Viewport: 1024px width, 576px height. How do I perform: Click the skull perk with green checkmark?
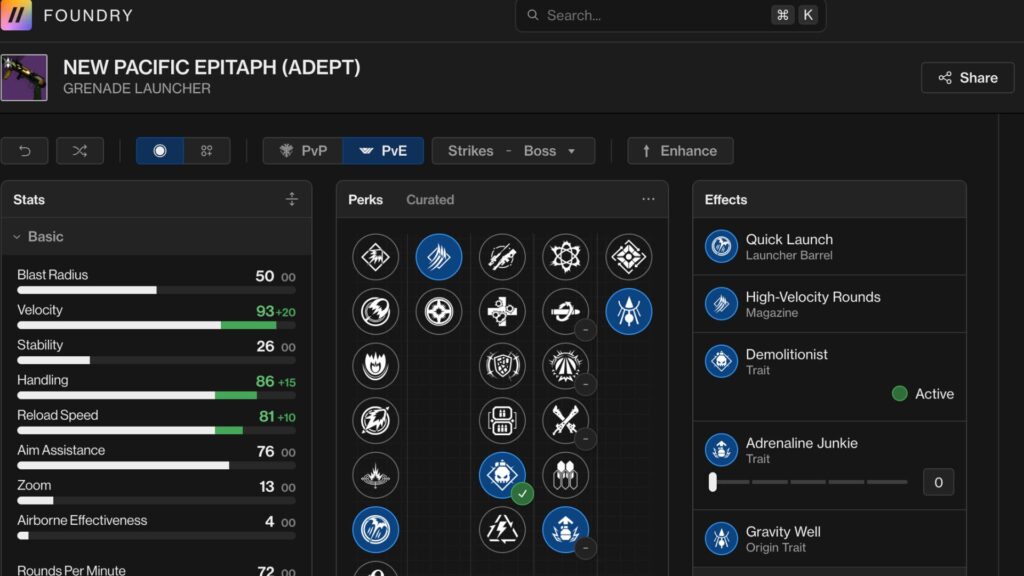tap(502, 475)
